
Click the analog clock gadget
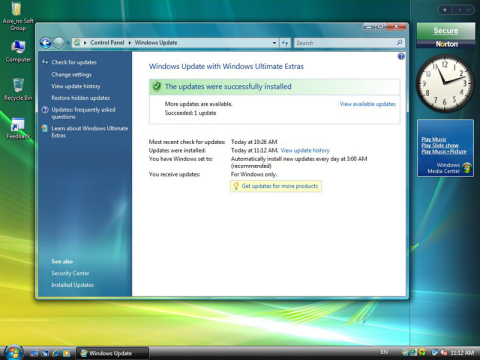tap(445, 83)
